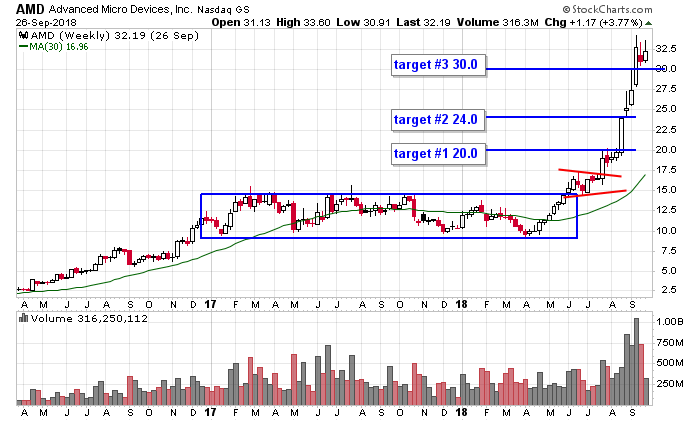Open the StockCharts.com copyright link
The width and height of the screenshot is (700, 421).
click(607, 9)
